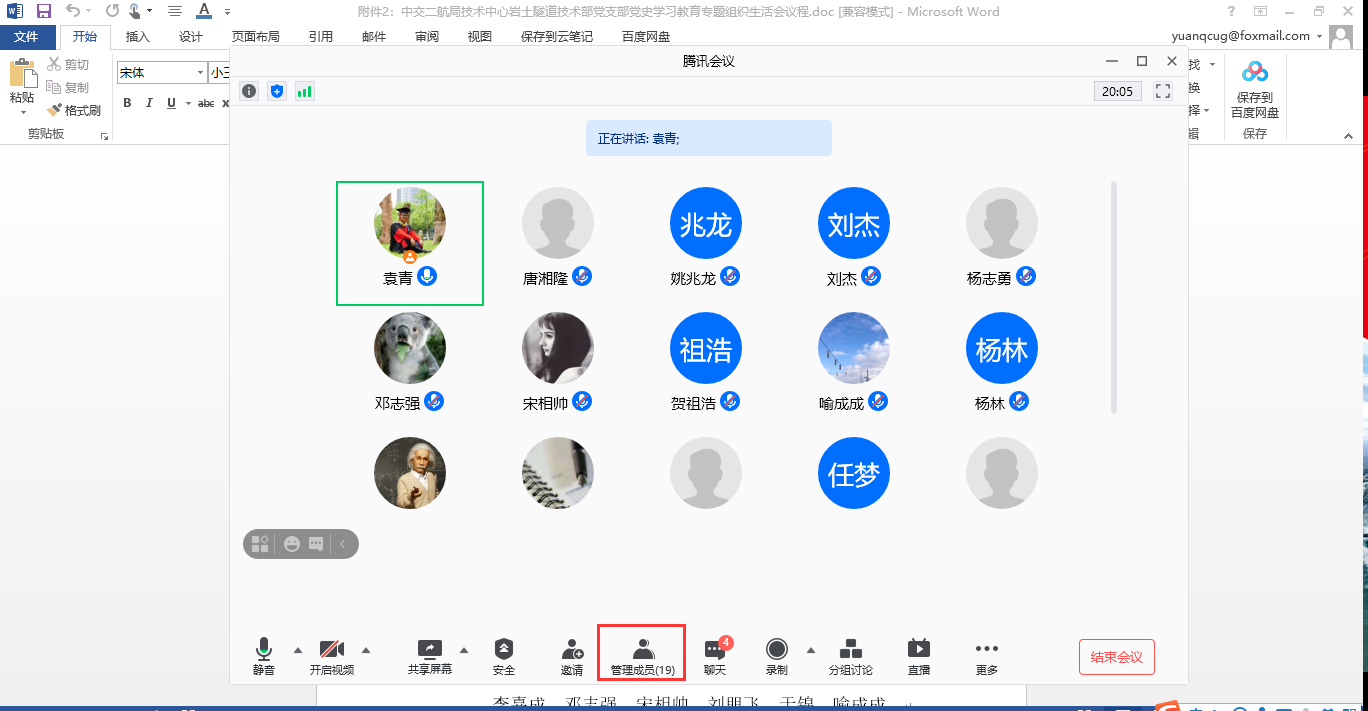The height and width of the screenshot is (711, 1368).
Task: Select 邓志强's koala avatar tile
Action: click(410, 349)
